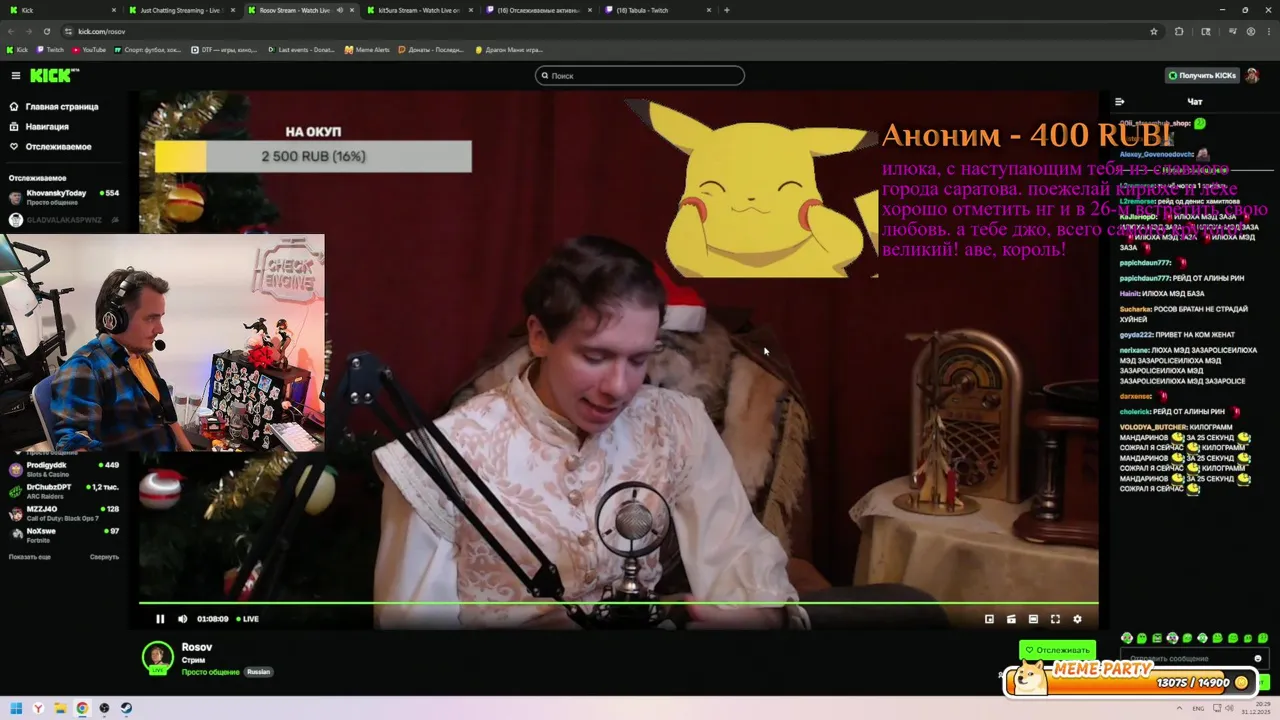Viewport: 1280px width, 720px height.
Task: Show hidden system tray icons
Action: click(x=1177, y=708)
